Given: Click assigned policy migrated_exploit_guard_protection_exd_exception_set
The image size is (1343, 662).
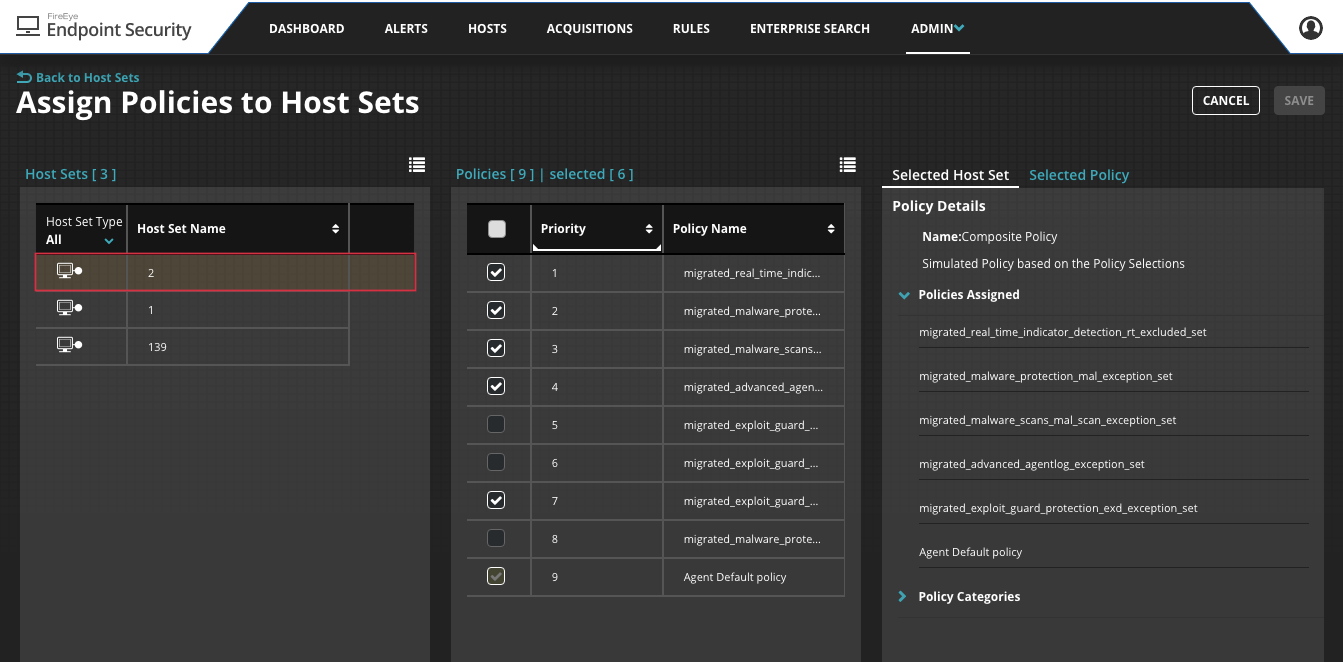Looking at the screenshot, I should (x=1058, y=508).
